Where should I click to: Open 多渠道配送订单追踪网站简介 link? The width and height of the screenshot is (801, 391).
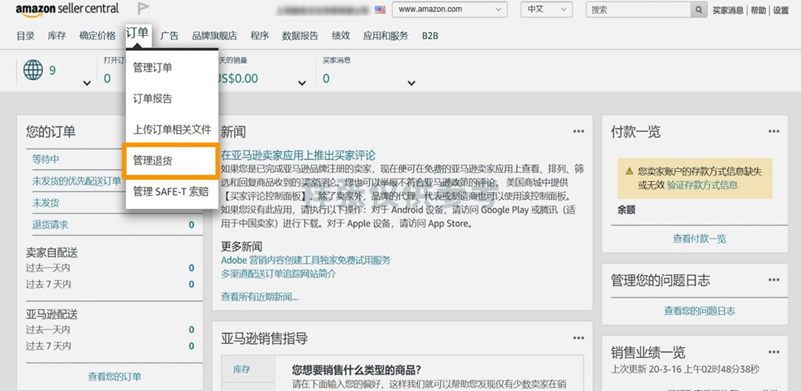[x=278, y=273]
